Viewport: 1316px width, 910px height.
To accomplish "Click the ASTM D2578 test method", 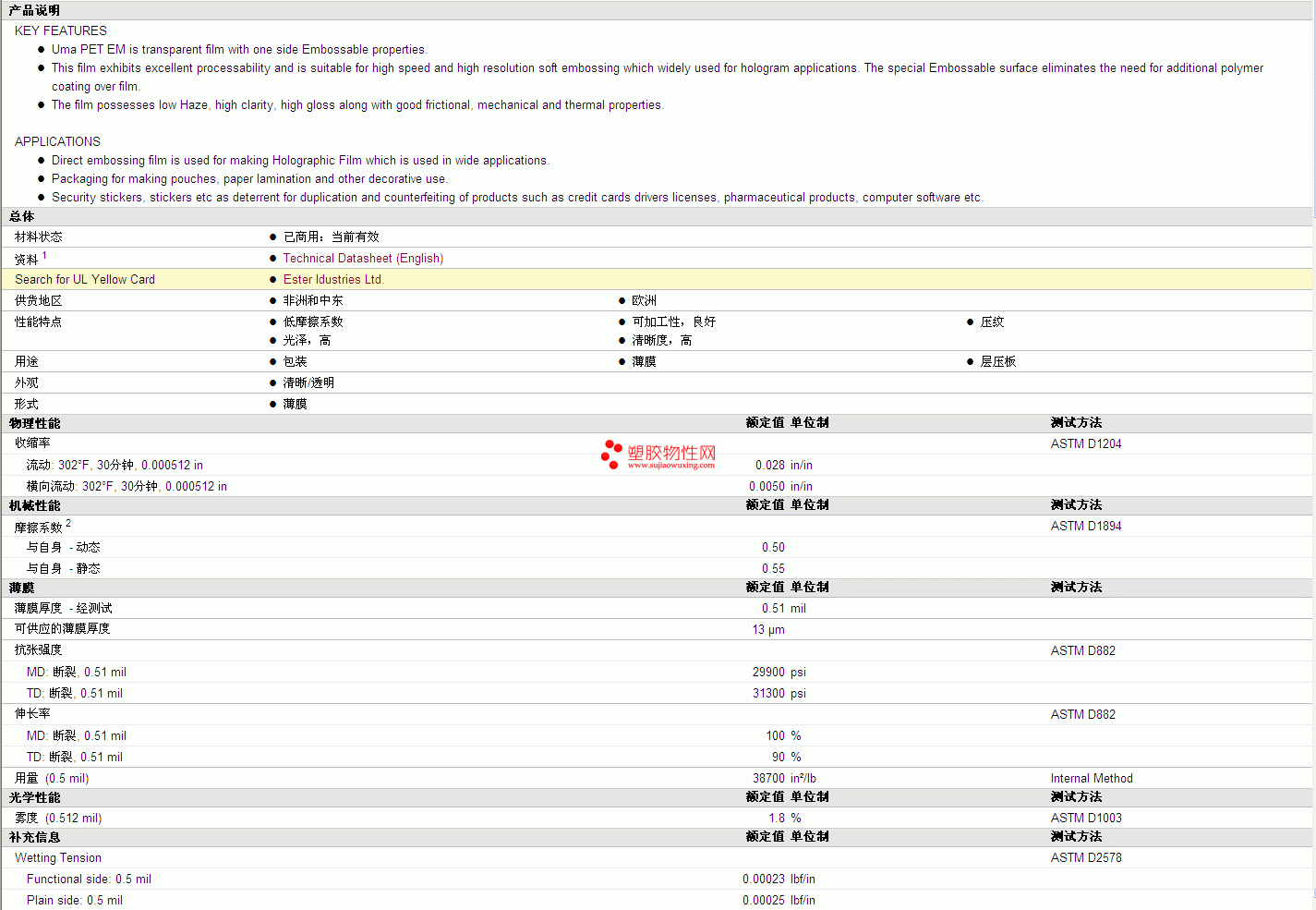I will [1086, 858].
